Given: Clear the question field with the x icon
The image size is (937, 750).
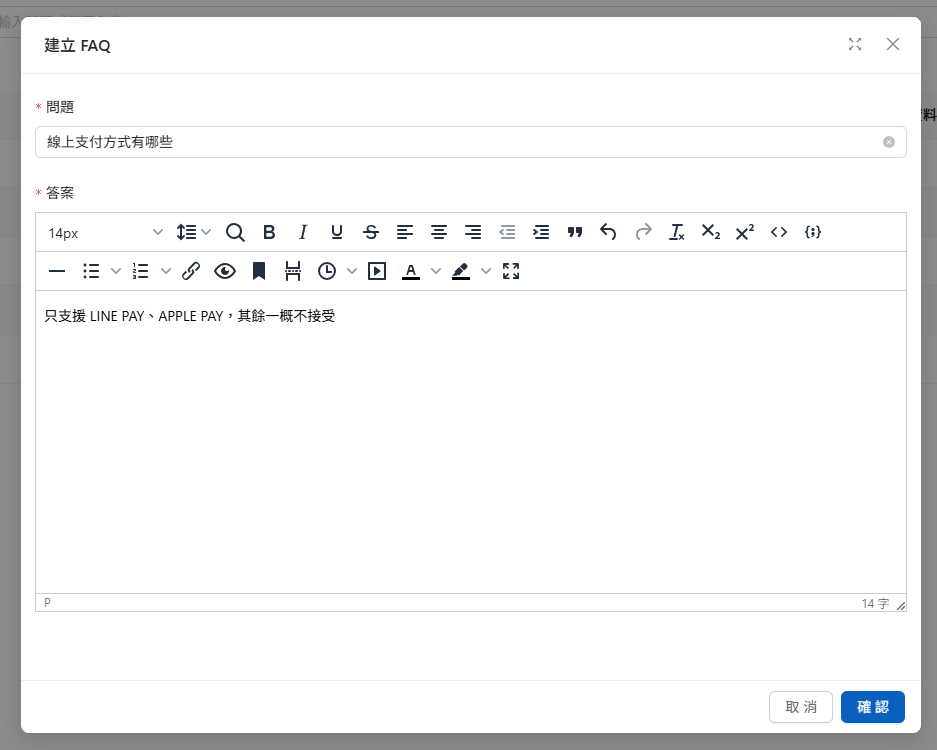Looking at the screenshot, I should [x=889, y=142].
